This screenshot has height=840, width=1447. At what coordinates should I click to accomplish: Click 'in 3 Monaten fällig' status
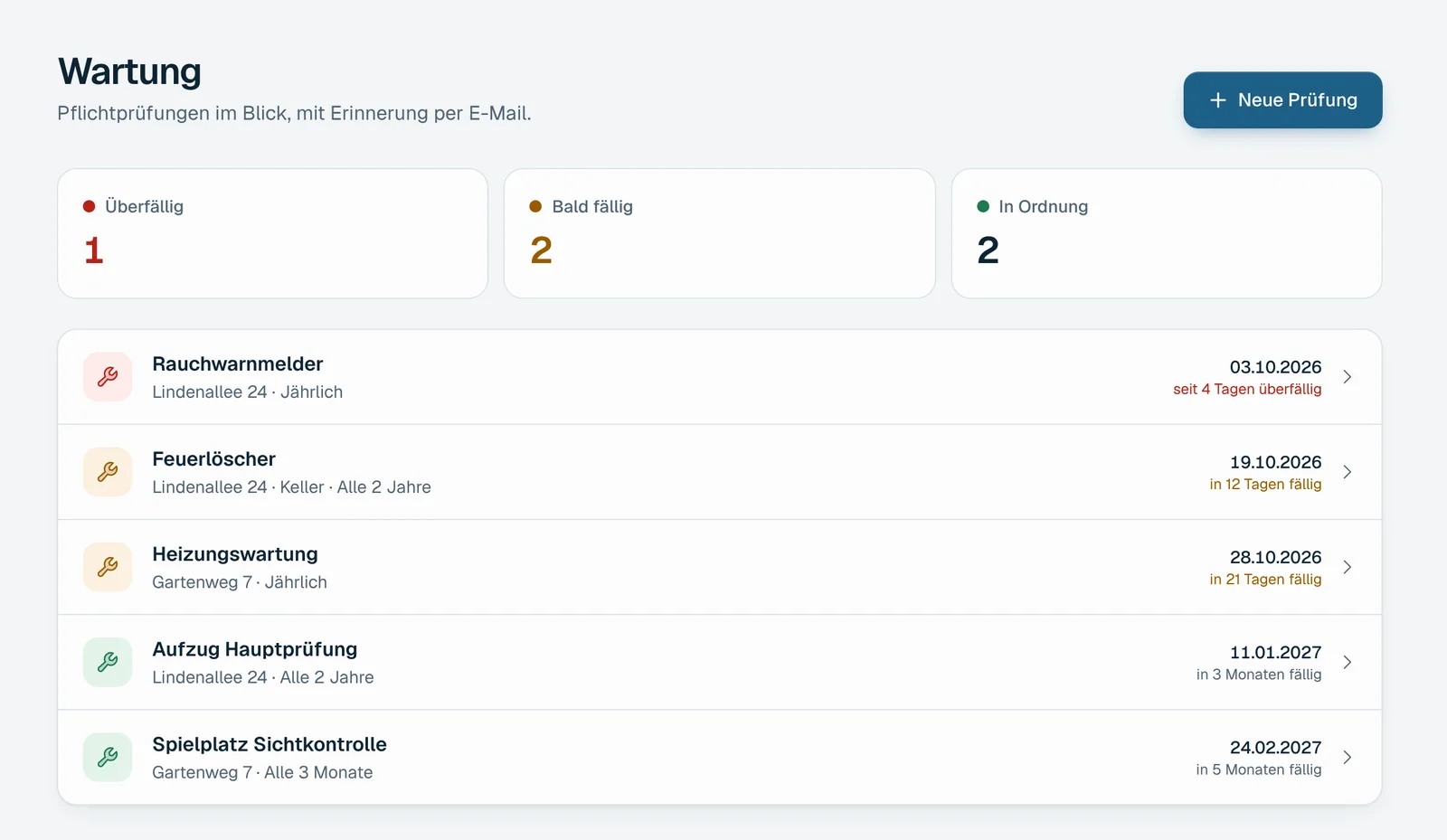(1259, 674)
